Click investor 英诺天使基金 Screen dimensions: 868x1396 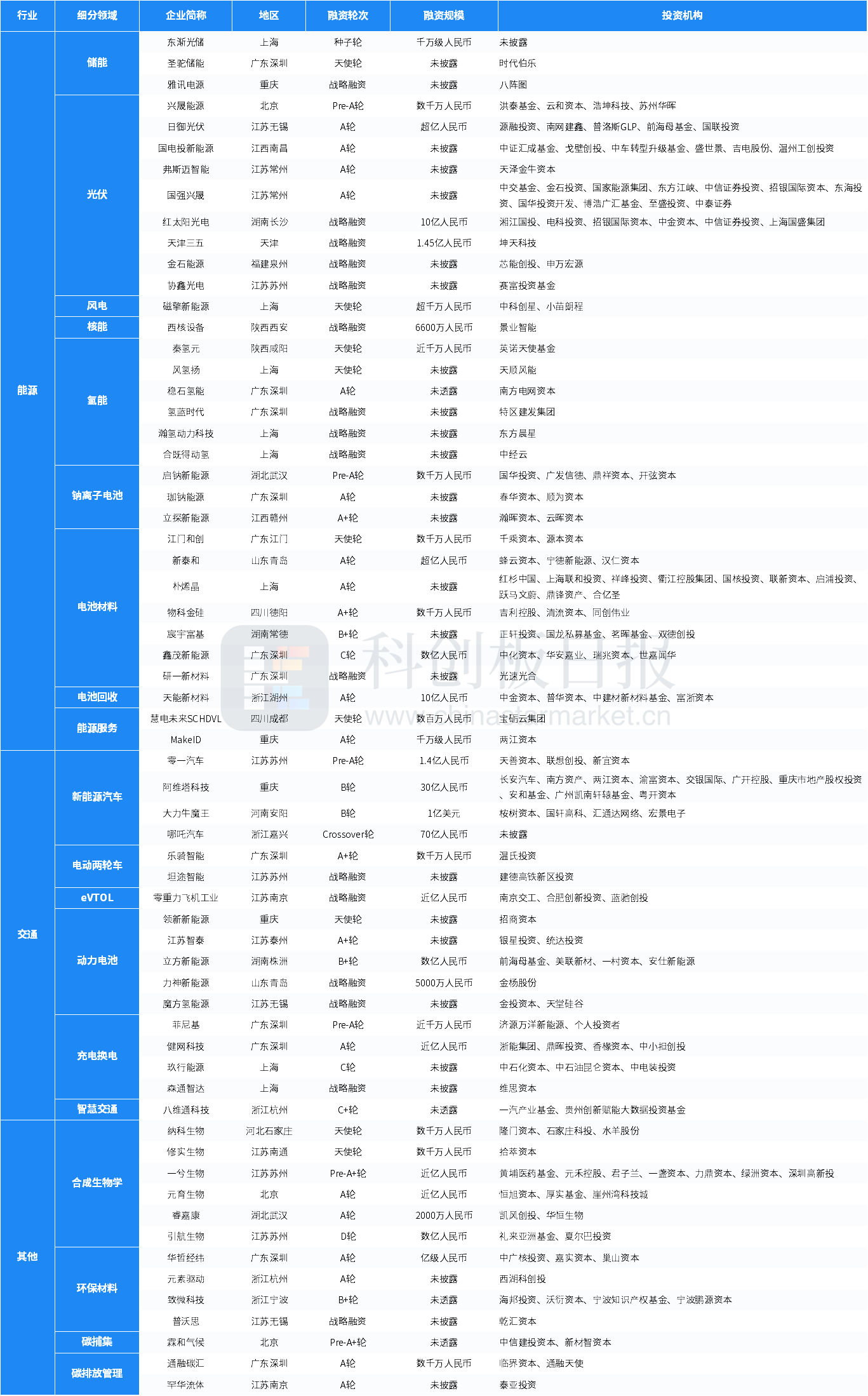pyautogui.click(x=528, y=349)
